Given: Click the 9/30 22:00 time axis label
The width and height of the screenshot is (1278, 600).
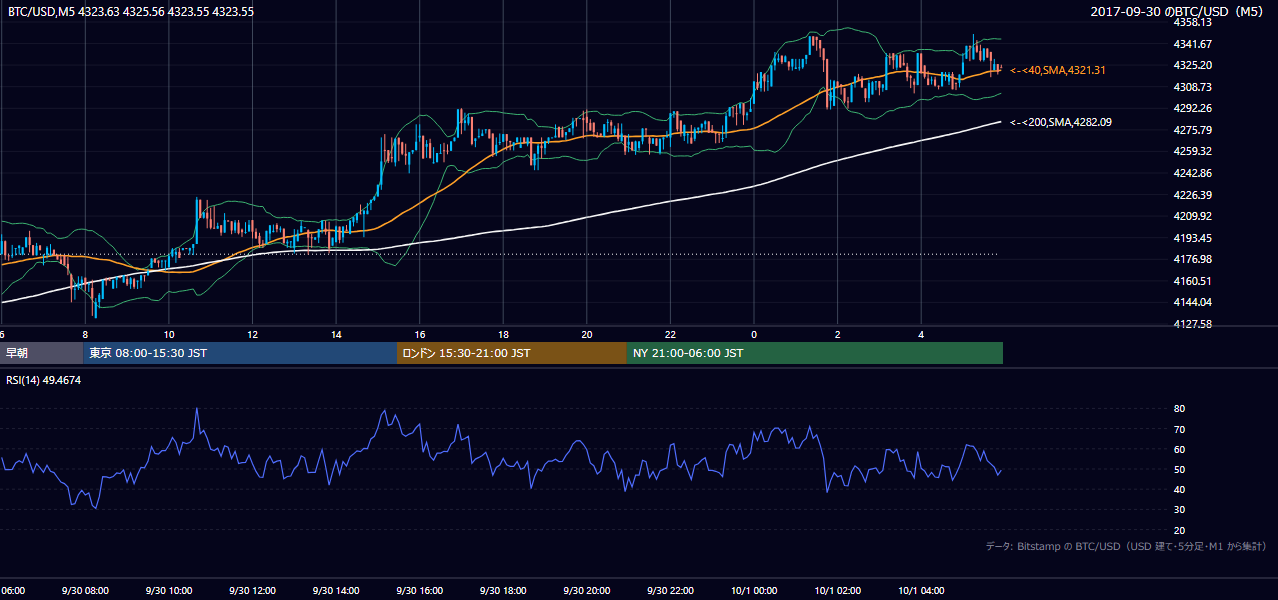Looking at the screenshot, I should pos(670,591).
